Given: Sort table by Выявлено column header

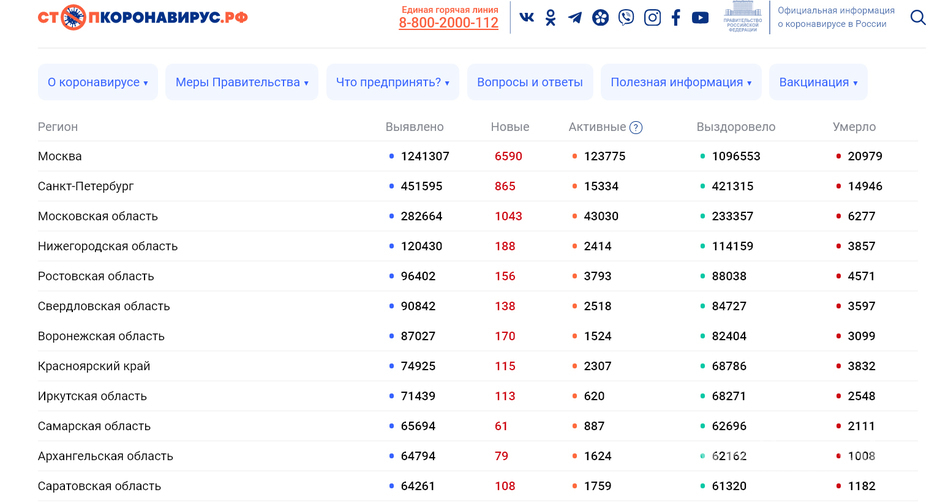Looking at the screenshot, I should (x=414, y=127).
